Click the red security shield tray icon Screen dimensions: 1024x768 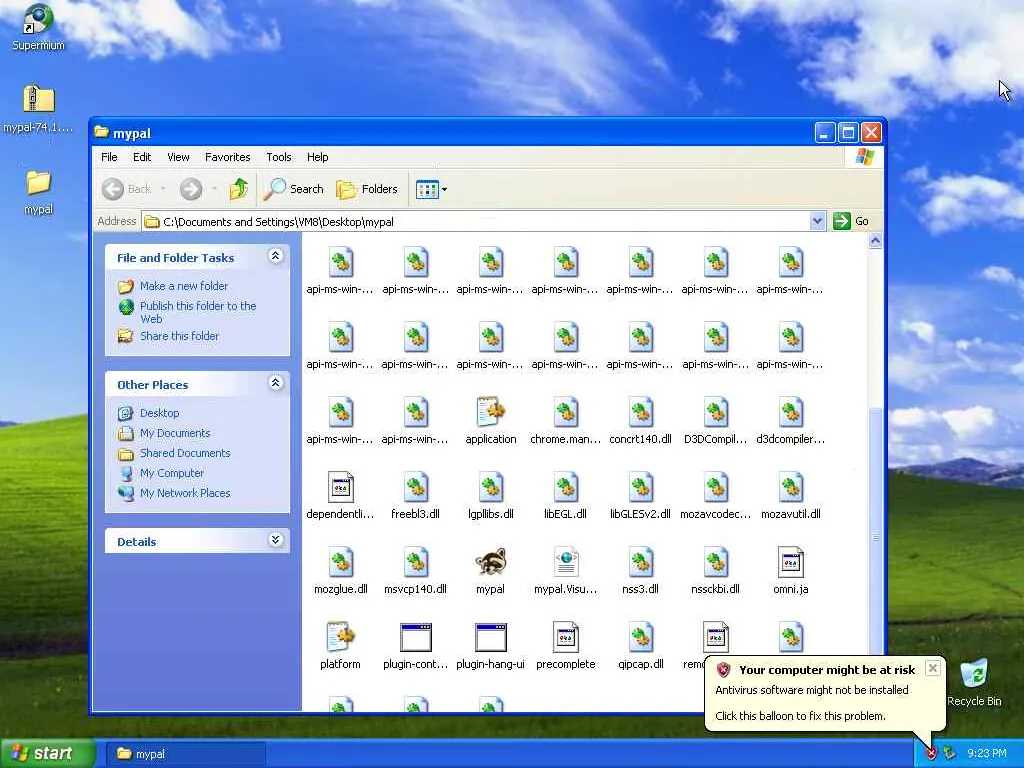click(x=931, y=754)
